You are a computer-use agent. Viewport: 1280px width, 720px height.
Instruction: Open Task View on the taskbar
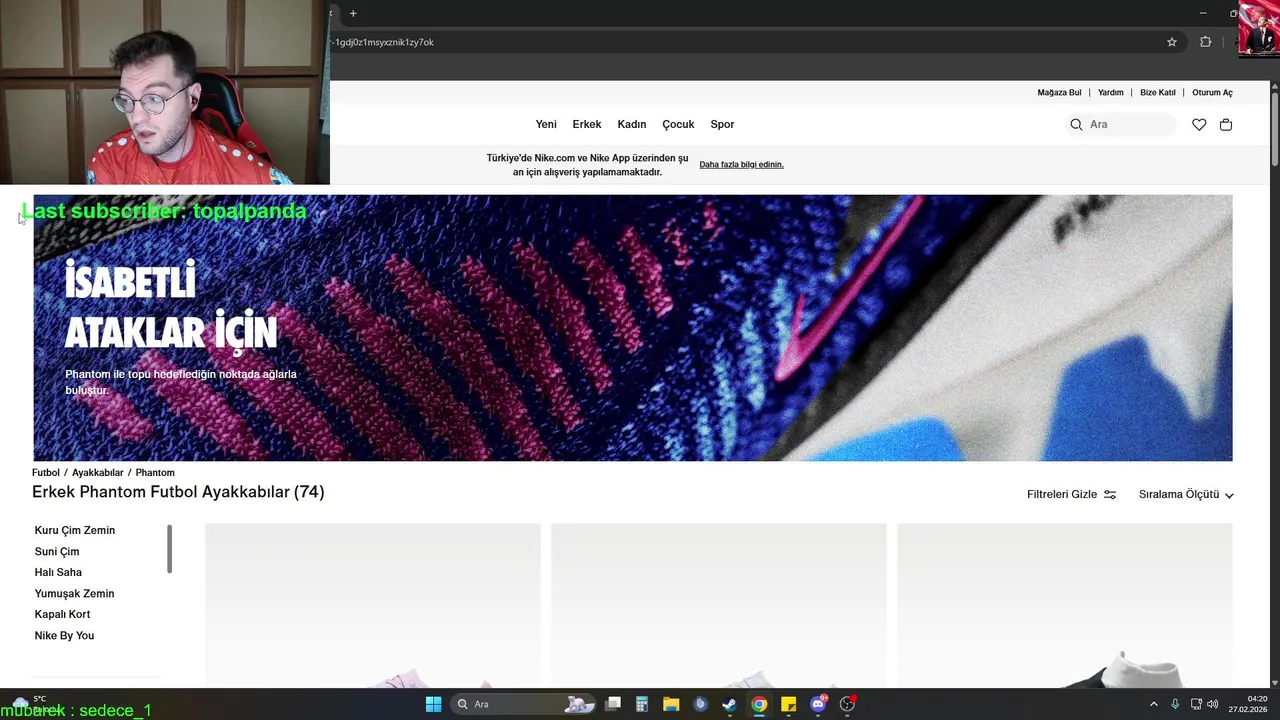tap(613, 704)
